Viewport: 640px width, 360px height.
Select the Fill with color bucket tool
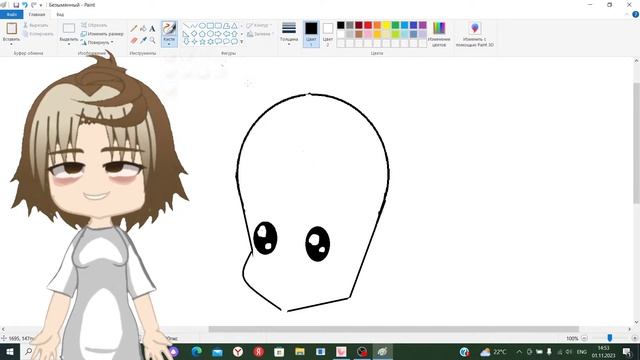pyautogui.click(x=143, y=29)
